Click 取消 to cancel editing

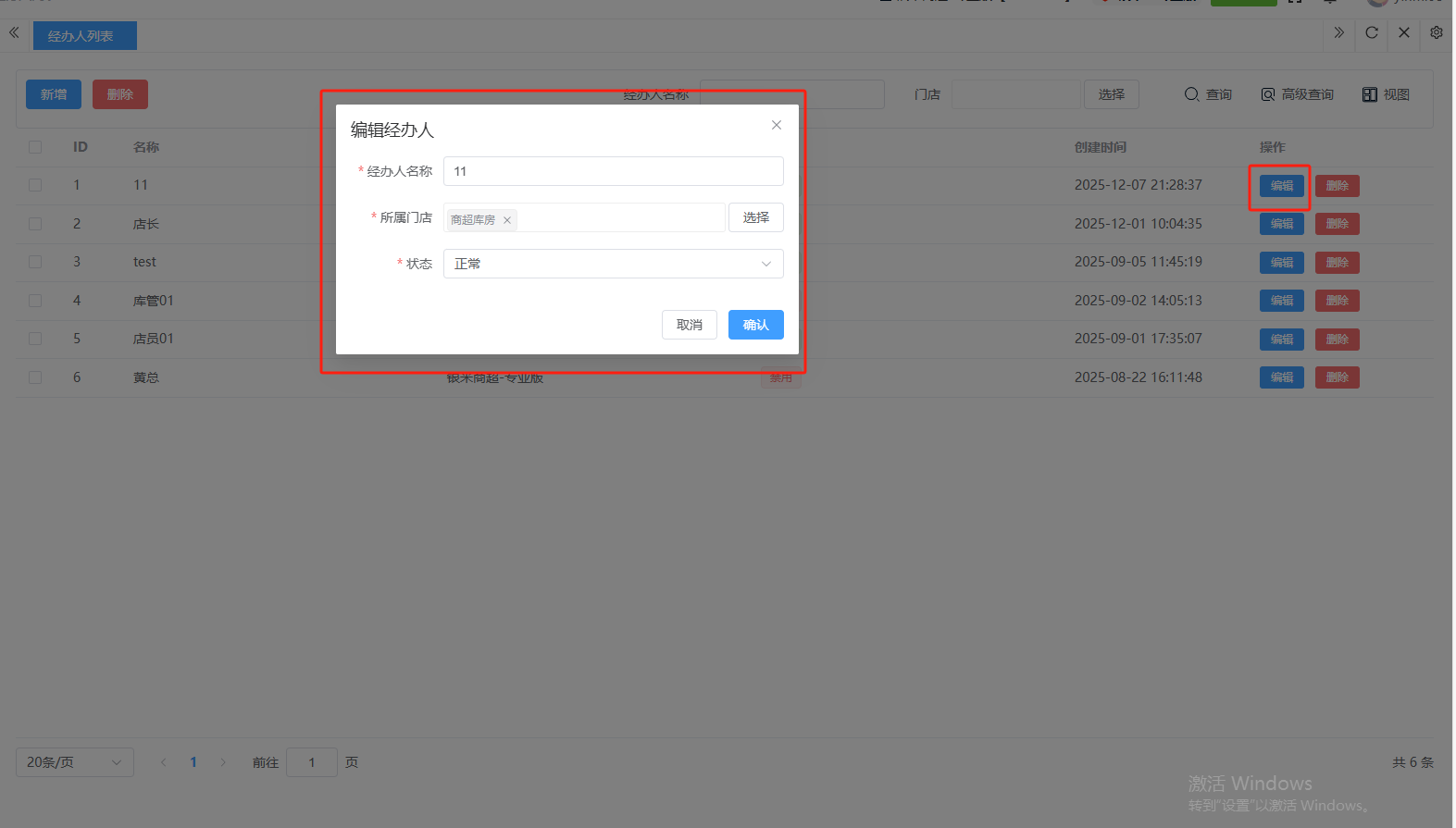(689, 325)
